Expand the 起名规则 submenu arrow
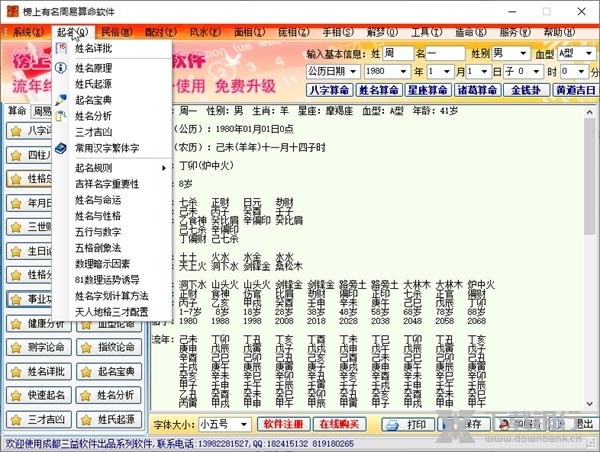600x452 pixels. coord(163,168)
